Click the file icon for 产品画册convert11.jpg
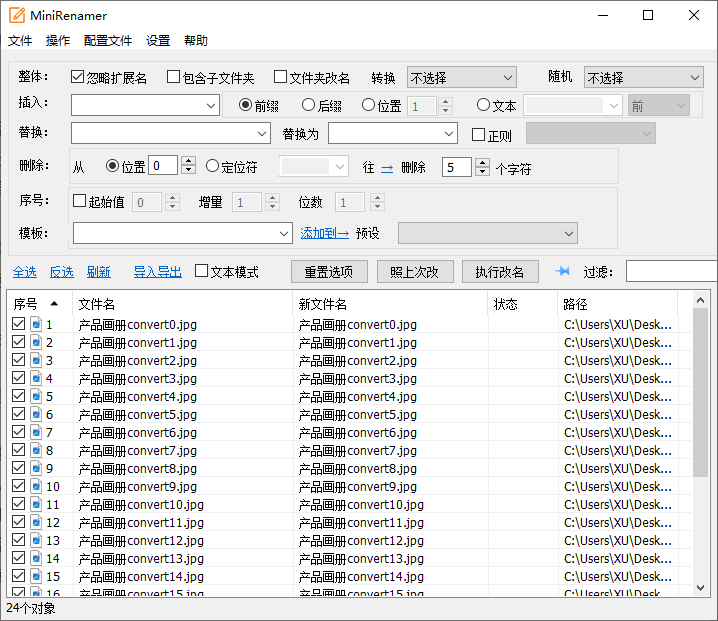The width and height of the screenshot is (718, 621). (36, 522)
